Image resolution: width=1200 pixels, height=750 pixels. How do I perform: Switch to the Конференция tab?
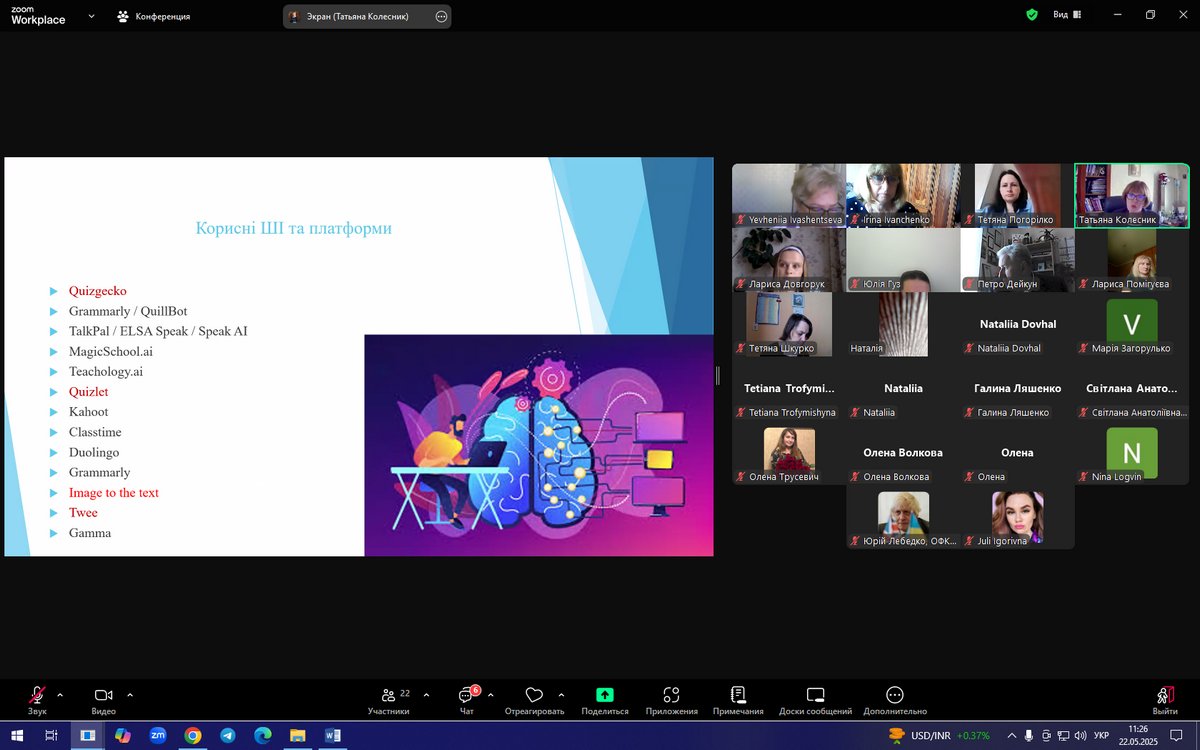154,16
